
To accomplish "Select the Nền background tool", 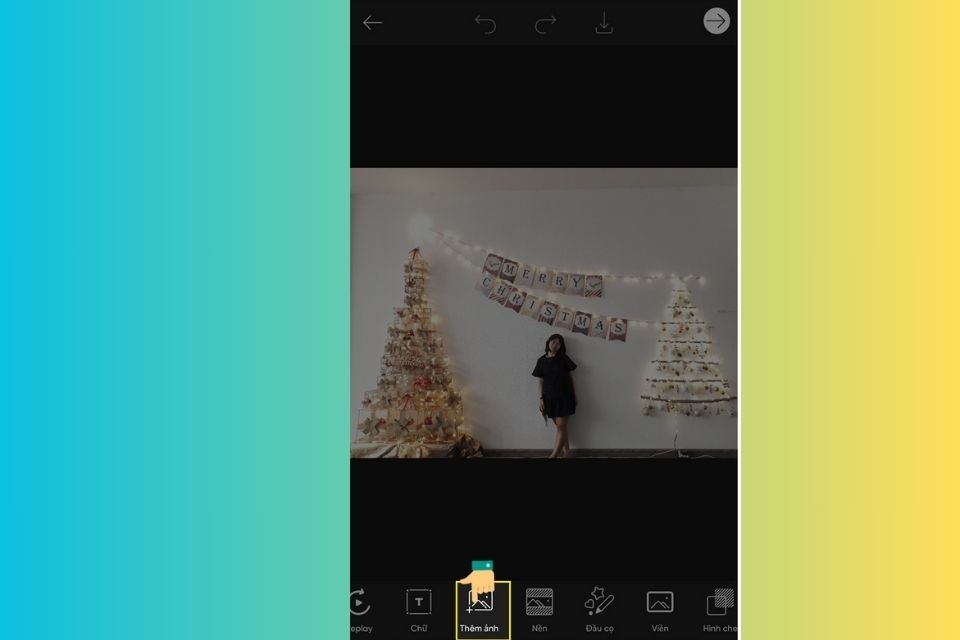I will coord(539,609).
